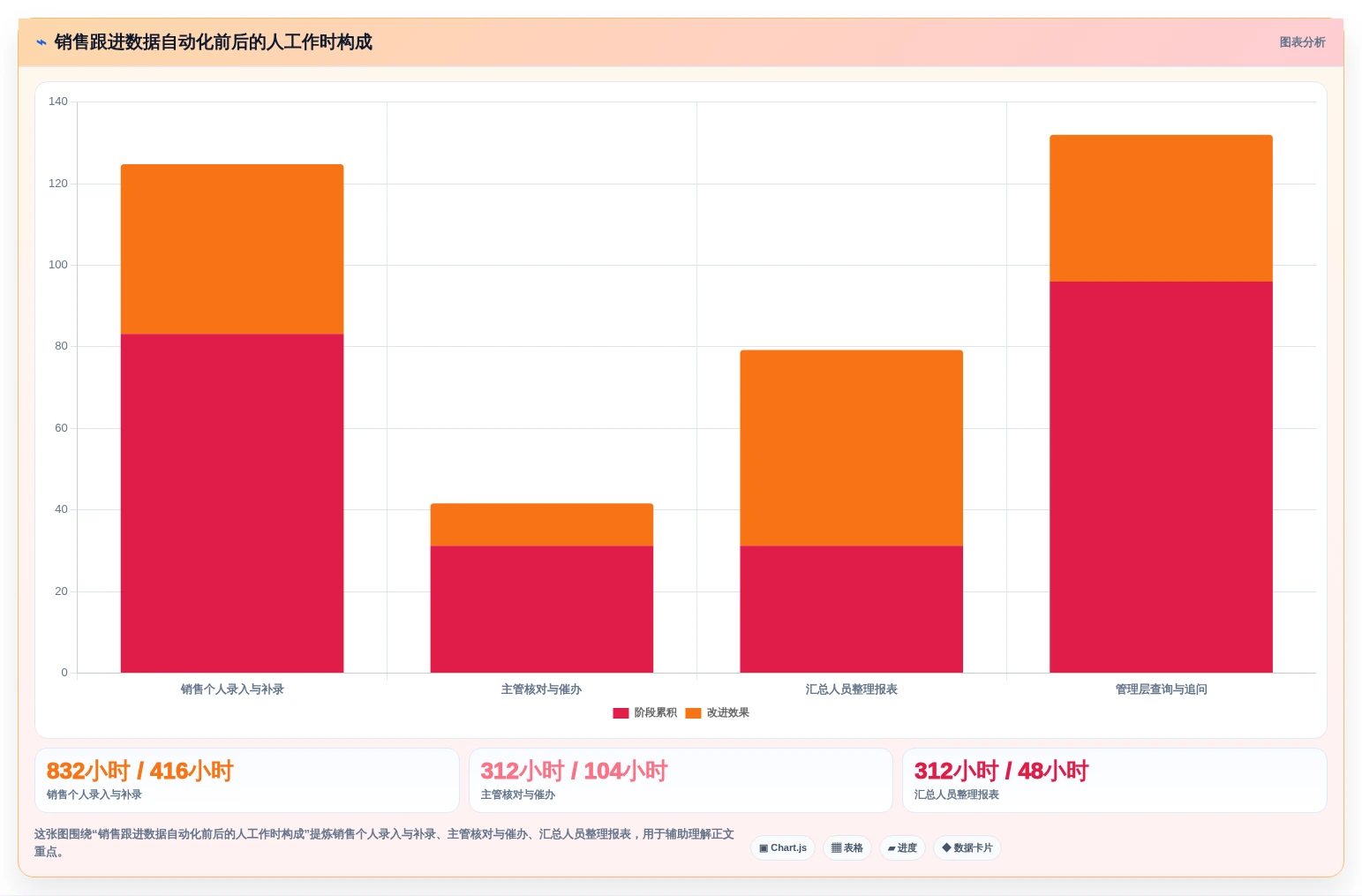Image resolution: width=1362 pixels, height=896 pixels.
Task: Click the y-axis value 60
Action: (x=61, y=428)
